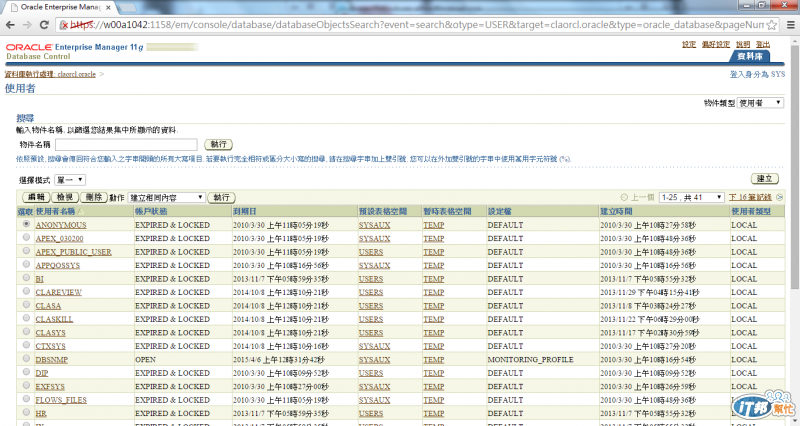Open TEMP tablespace link in CTXSYS row

pos(434,346)
